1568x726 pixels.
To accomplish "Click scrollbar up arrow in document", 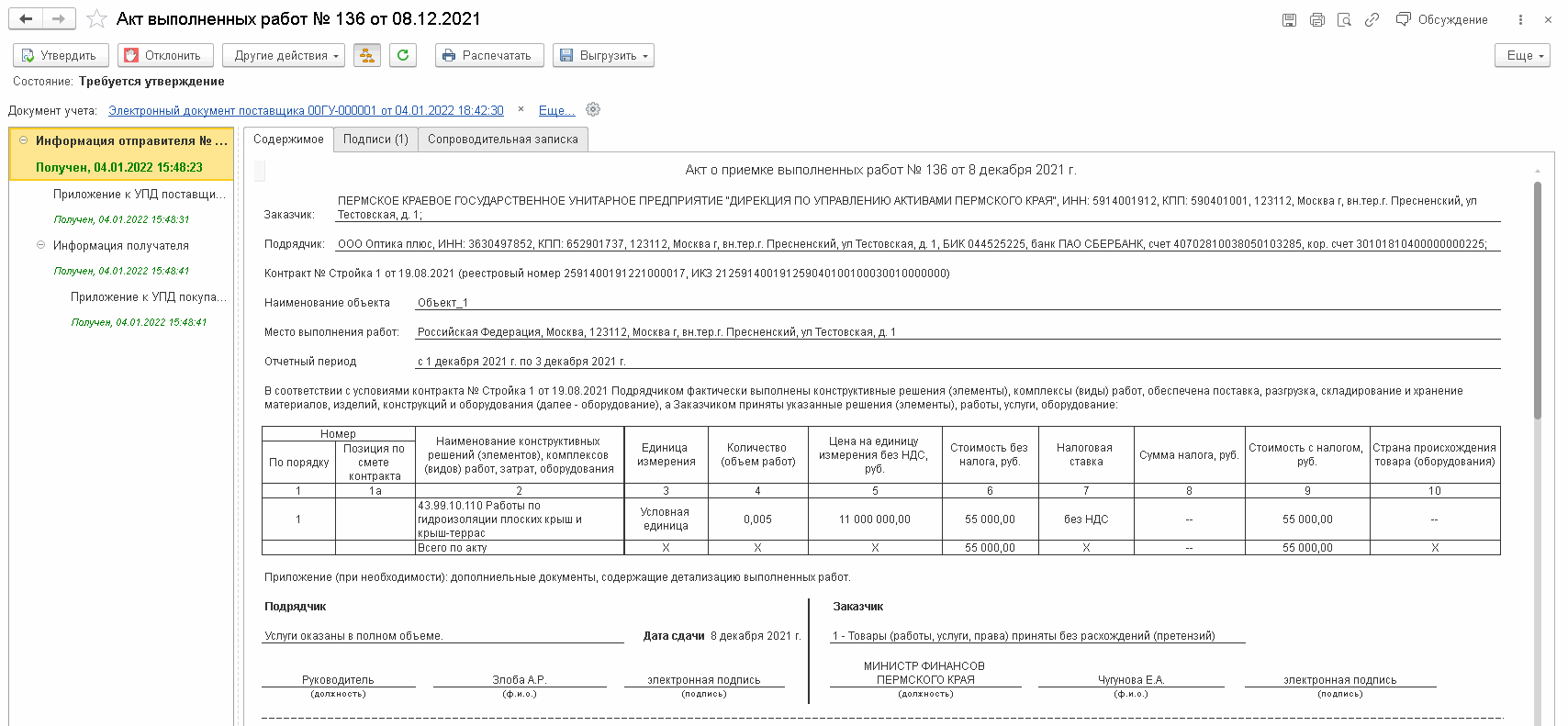I will (1538, 171).
